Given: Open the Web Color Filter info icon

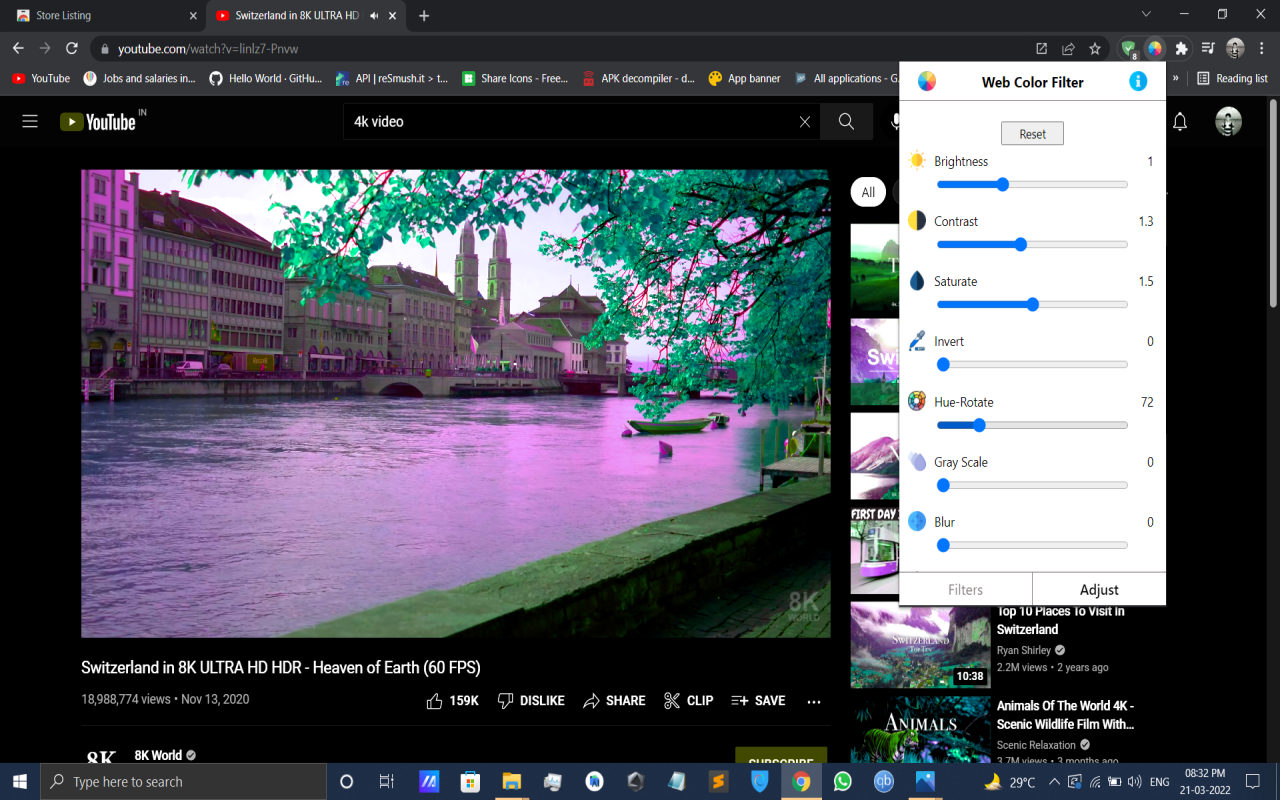Looking at the screenshot, I should pyautogui.click(x=1138, y=82).
